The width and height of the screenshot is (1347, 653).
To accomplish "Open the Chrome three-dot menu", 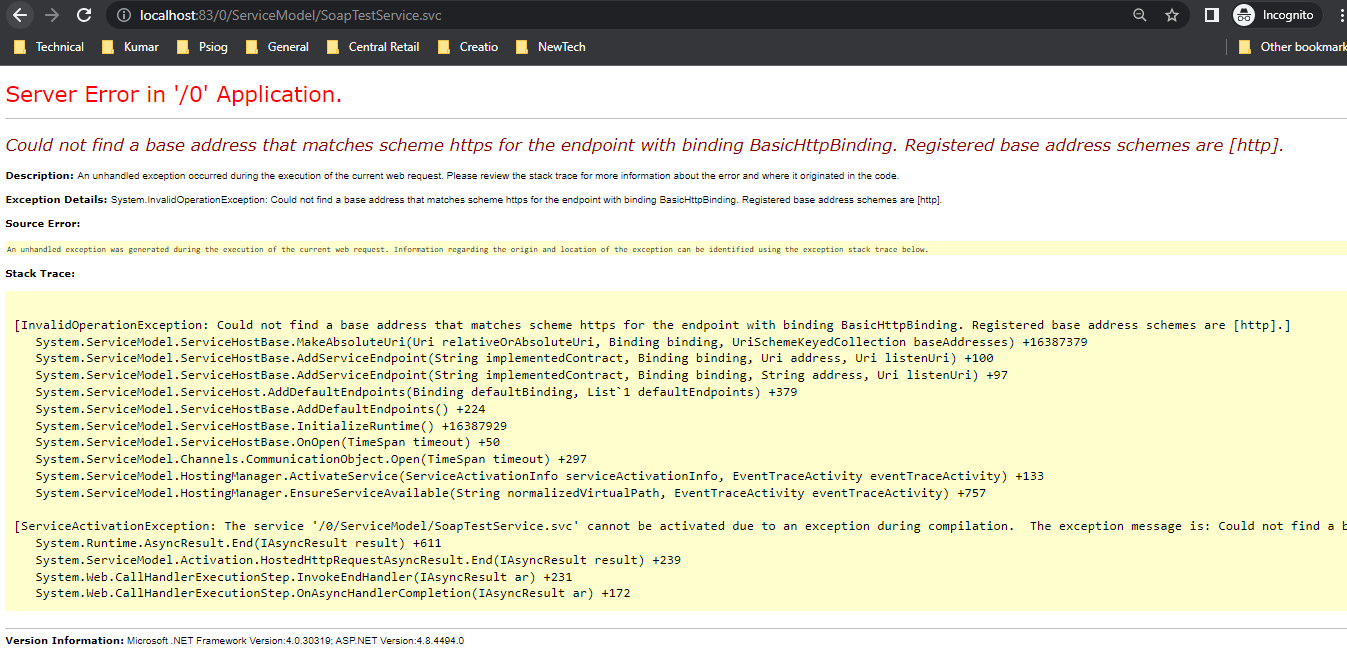I will click(x=1341, y=15).
